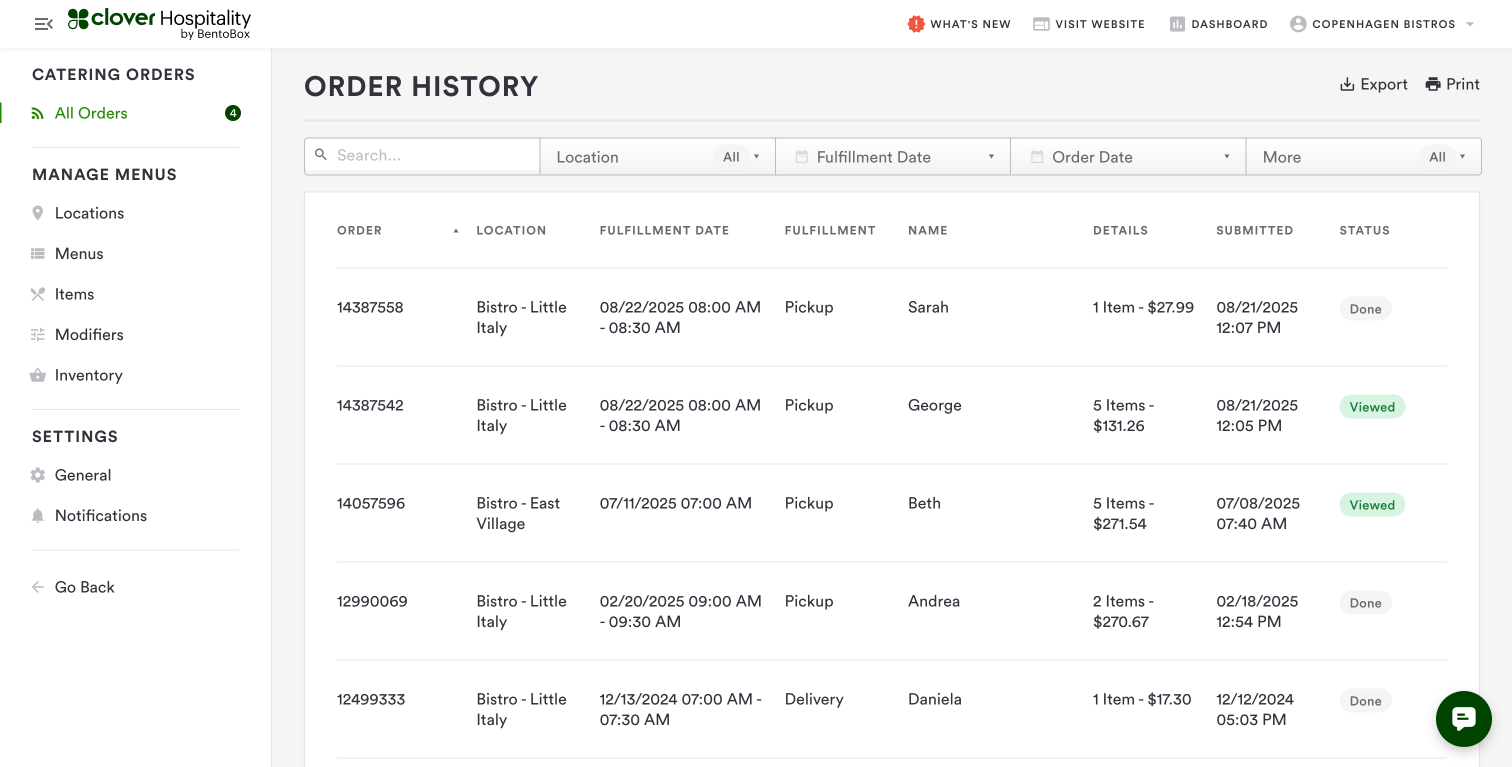Screen dimensions: 1512x767
Task: Go to Inventory in sidebar
Action: click(x=88, y=375)
